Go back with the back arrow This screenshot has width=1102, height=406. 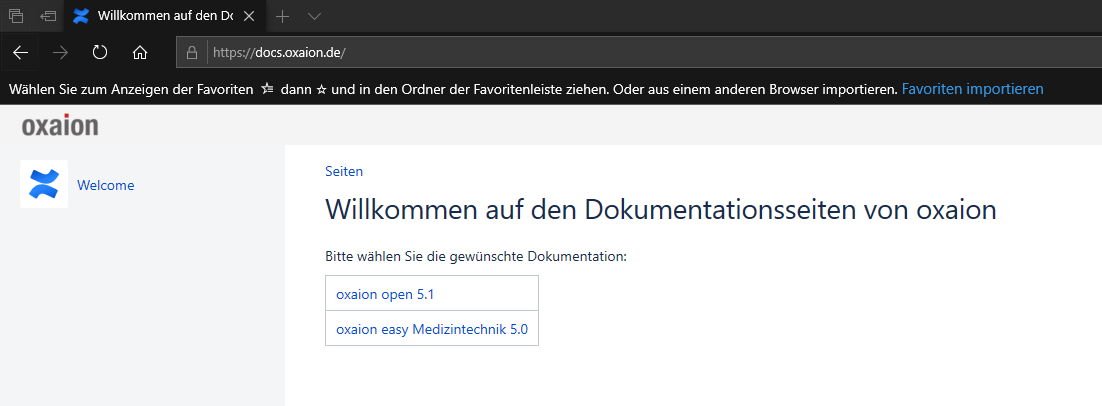click(21, 52)
